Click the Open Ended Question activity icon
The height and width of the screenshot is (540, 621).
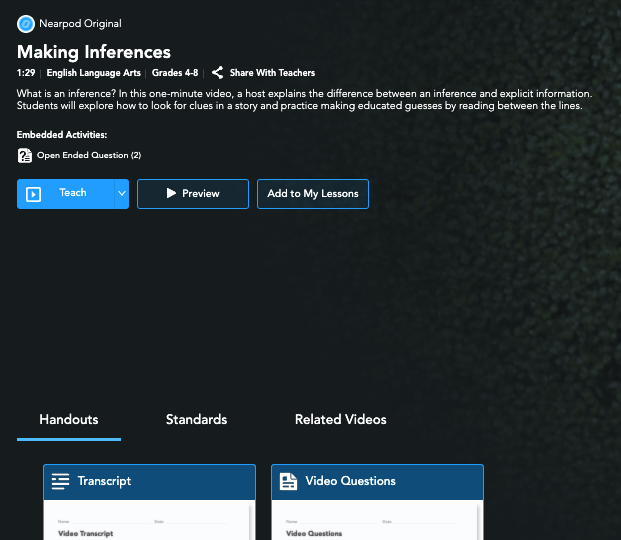[x=25, y=155]
